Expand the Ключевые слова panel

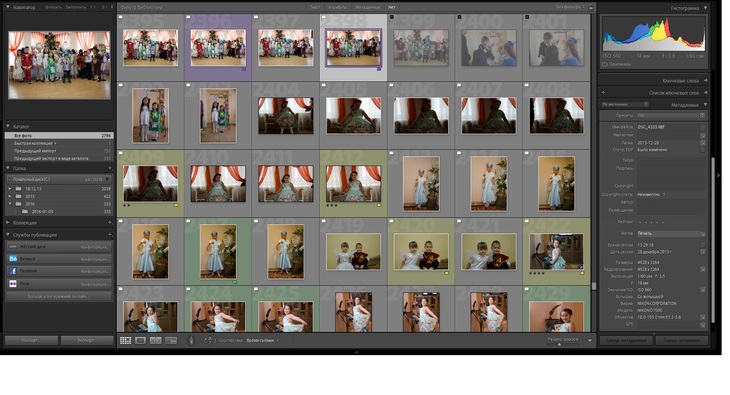[706, 81]
